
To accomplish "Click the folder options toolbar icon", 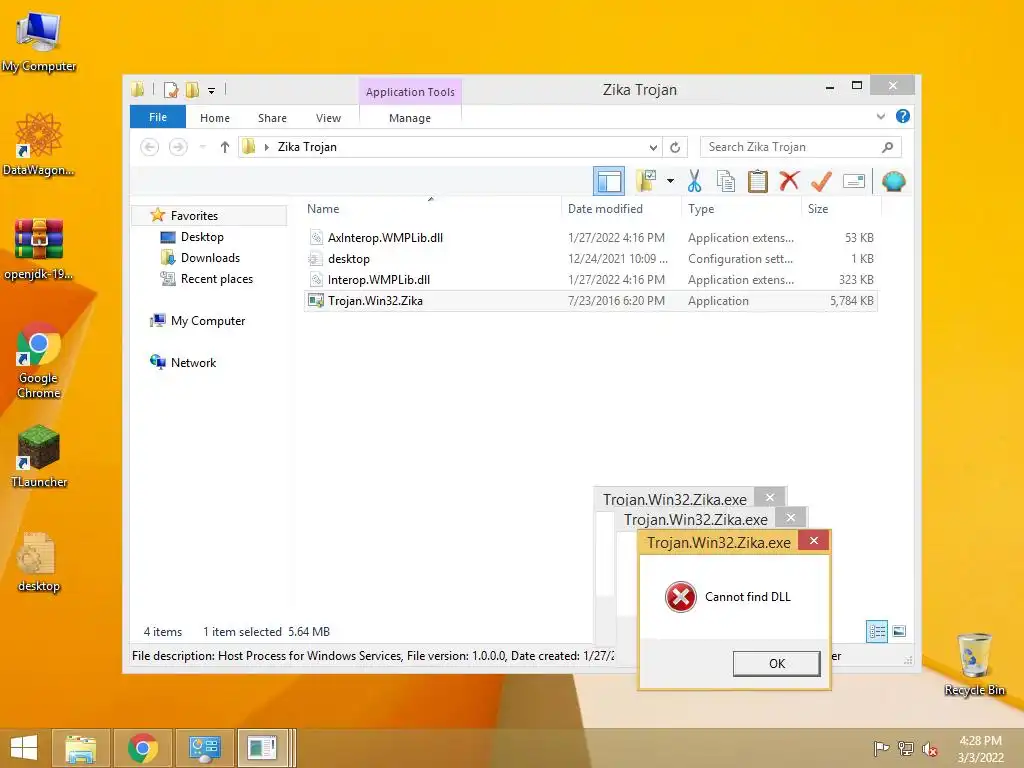I will click(647, 181).
